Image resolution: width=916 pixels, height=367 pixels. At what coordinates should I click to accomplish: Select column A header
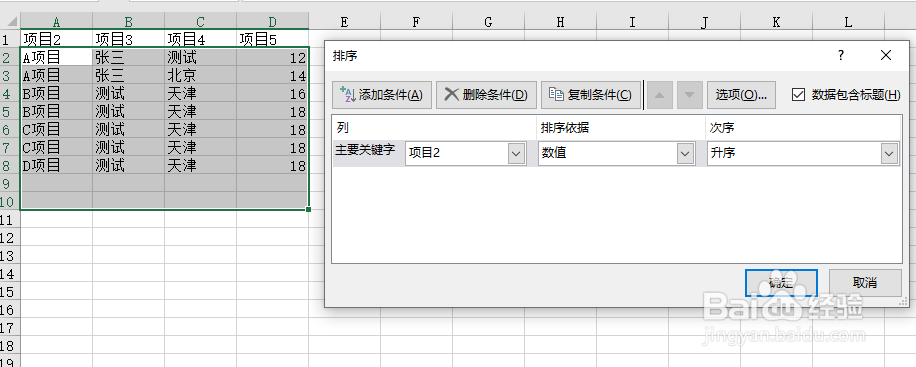pyautogui.click(x=56, y=22)
